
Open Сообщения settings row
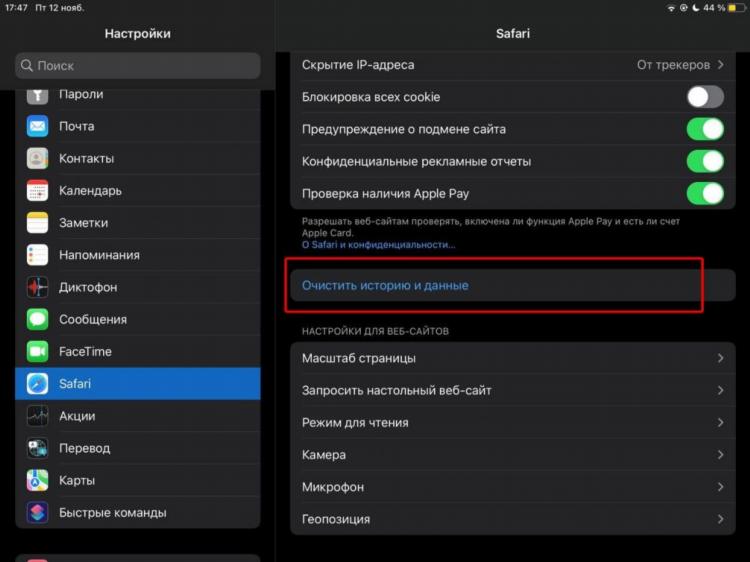coord(138,319)
